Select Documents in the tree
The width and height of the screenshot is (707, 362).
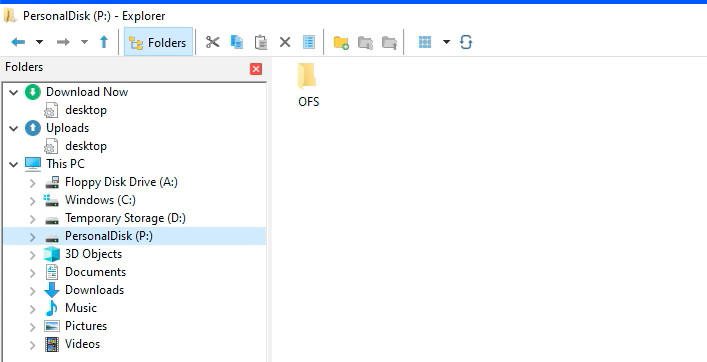96,272
